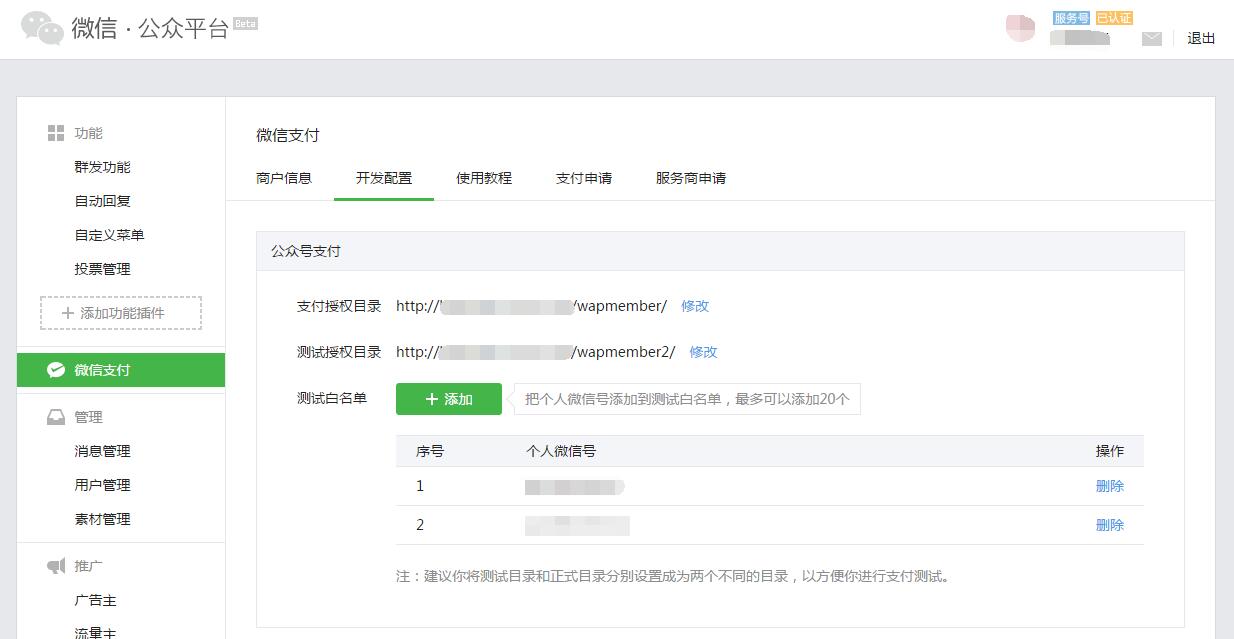Delete whitelist entry number 1
1234x639 pixels.
[1109, 486]
